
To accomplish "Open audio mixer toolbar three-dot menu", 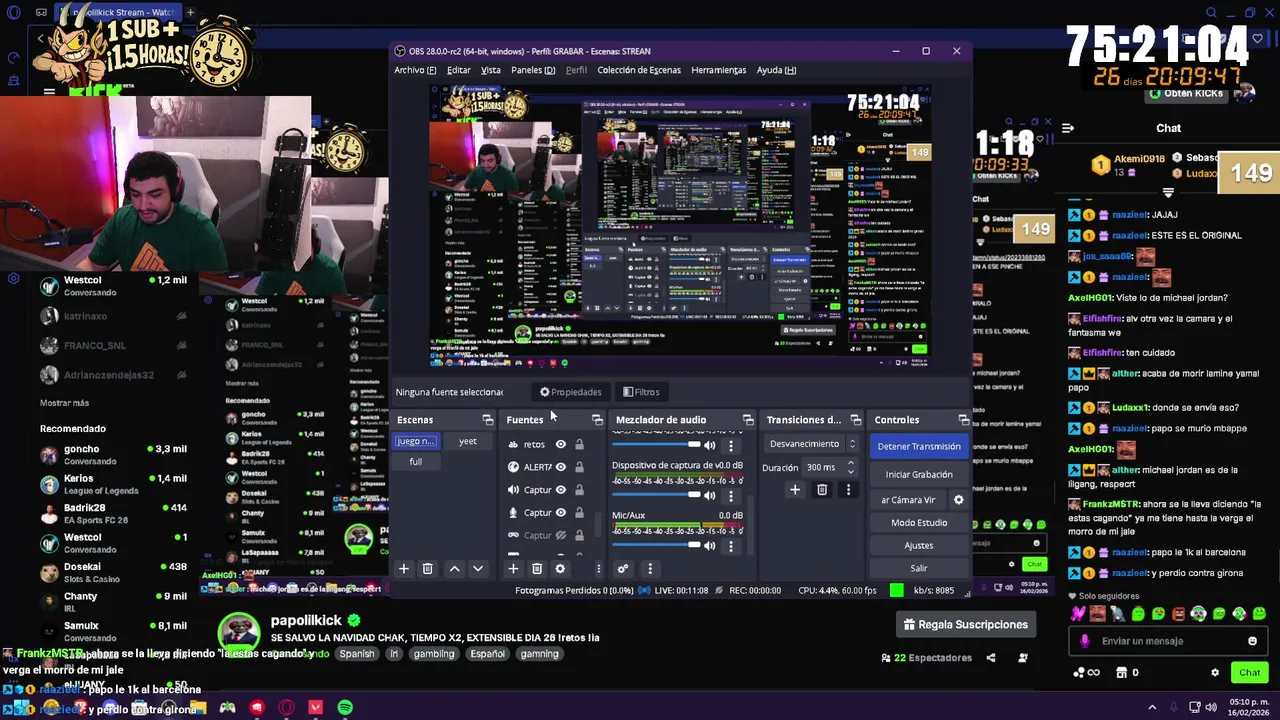I will [650, 569].
